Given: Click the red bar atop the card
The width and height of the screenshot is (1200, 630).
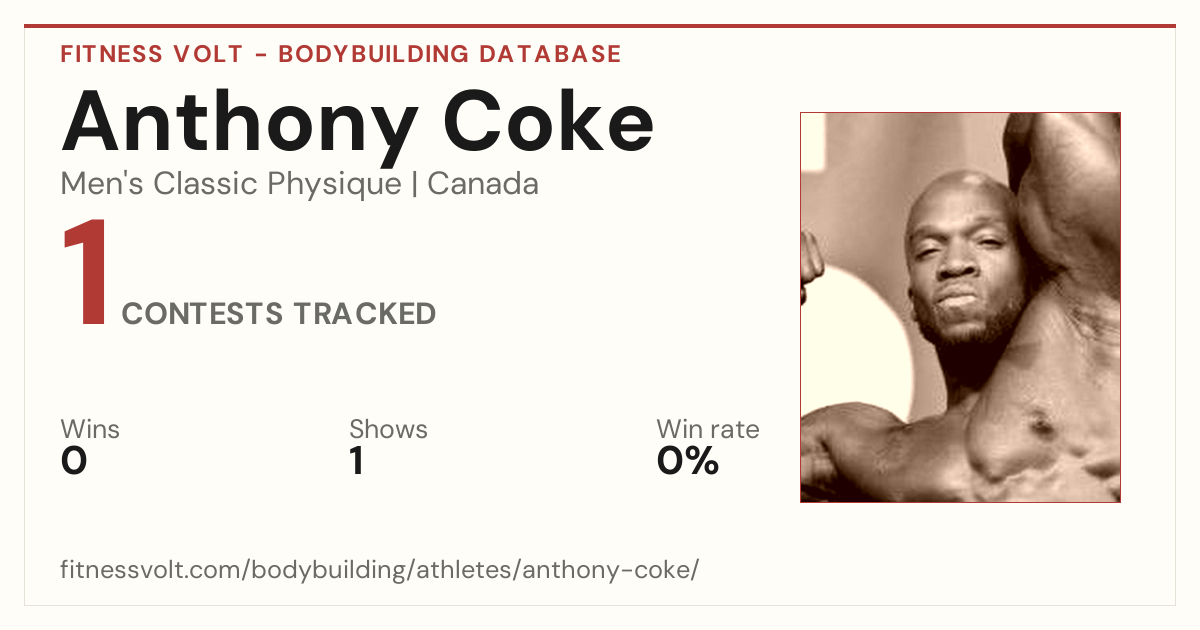Looking at the screenshot, I should 600,26.
